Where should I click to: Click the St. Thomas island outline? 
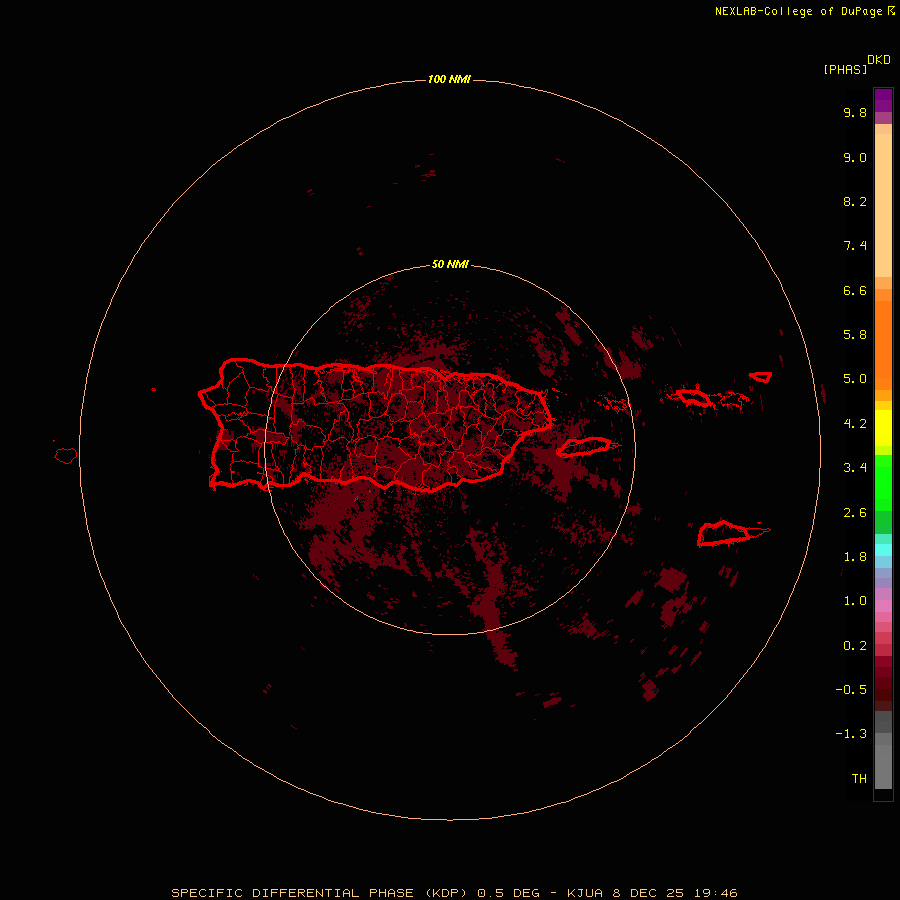(694, 397)
